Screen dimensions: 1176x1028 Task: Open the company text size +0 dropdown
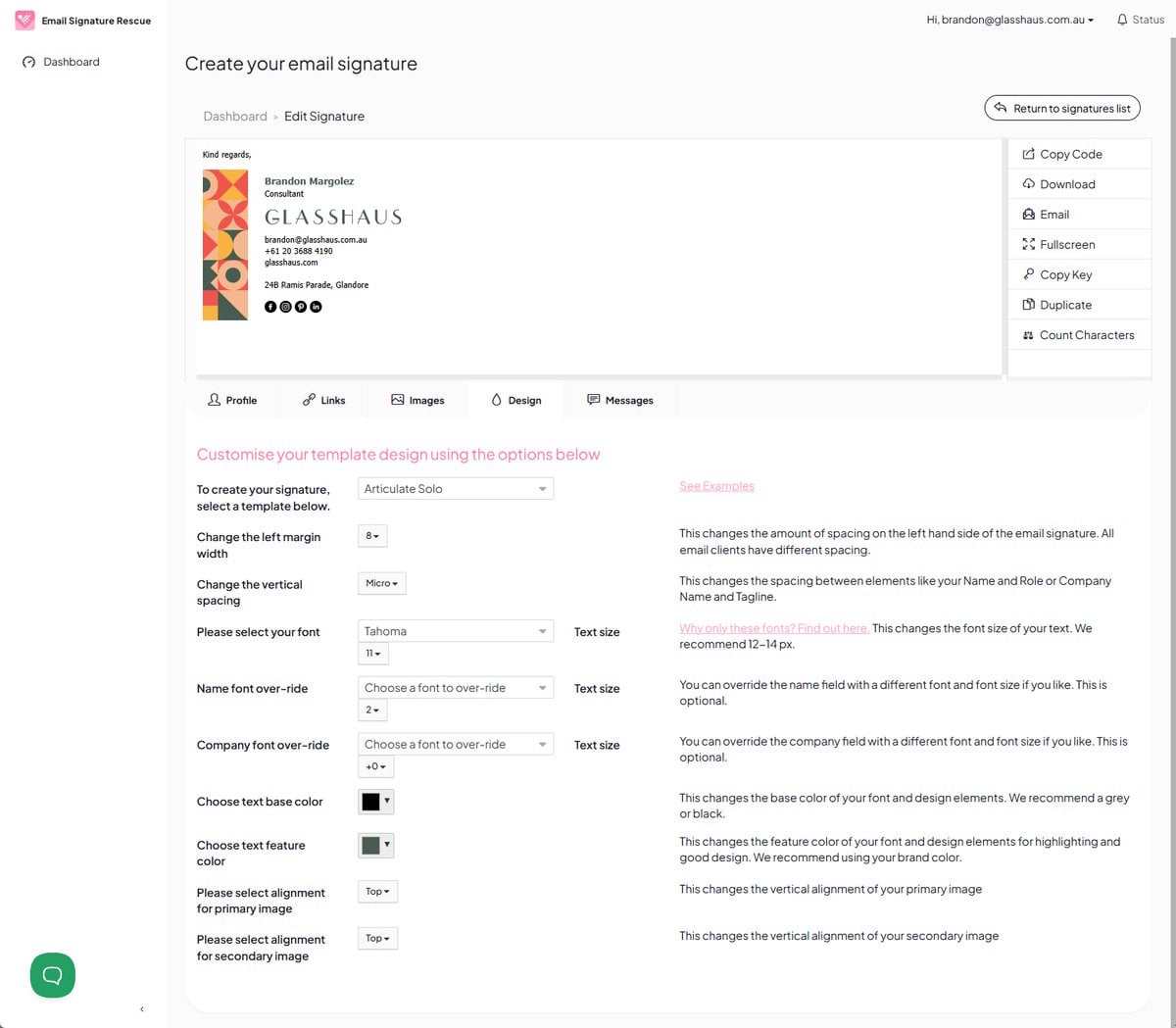click(x=375, y=766)
